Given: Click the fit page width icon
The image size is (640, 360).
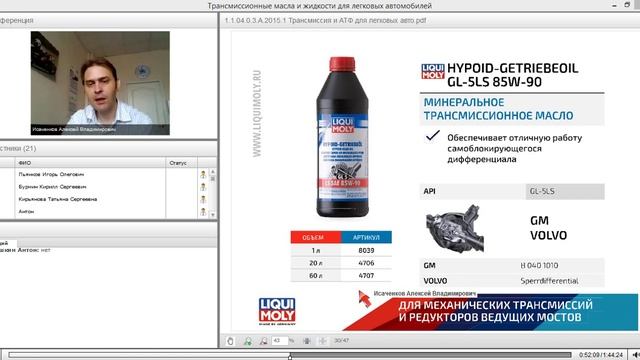Looking at the screenshot, I should pyautogui.click(x=322, y=341).
